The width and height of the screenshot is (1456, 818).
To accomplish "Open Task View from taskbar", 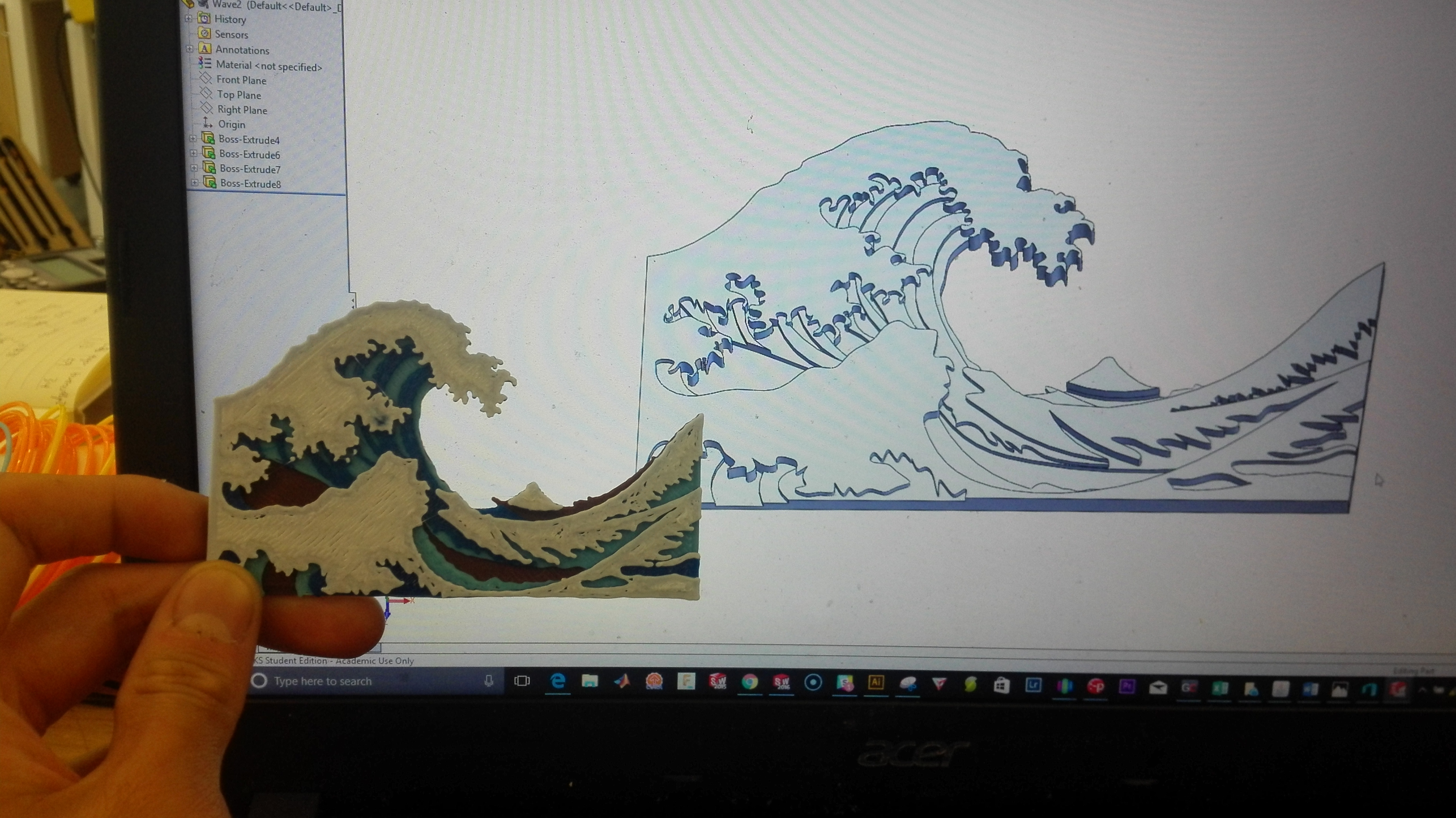I will click(522, 681).
